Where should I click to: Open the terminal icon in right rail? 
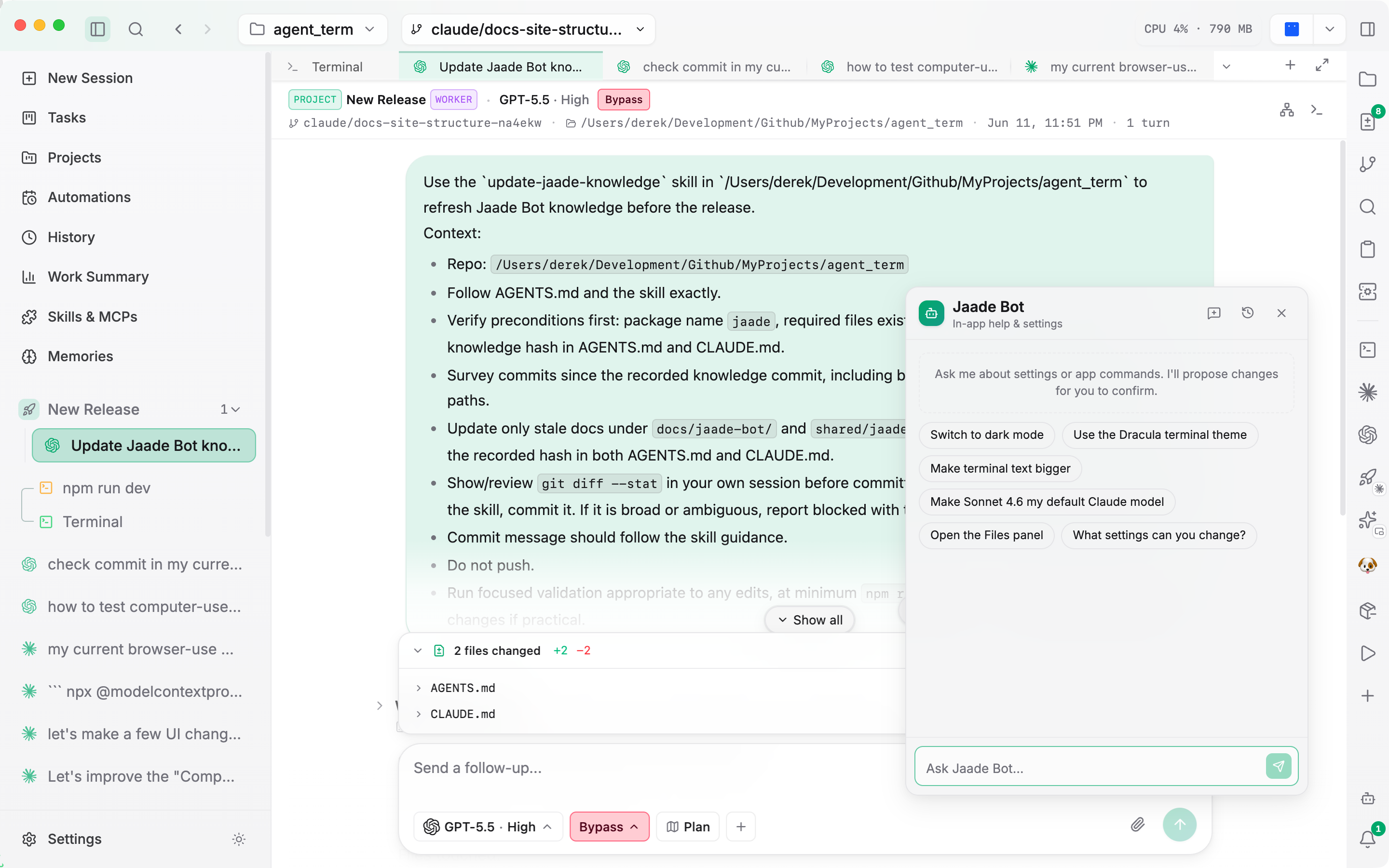(x=1367, y=350)
